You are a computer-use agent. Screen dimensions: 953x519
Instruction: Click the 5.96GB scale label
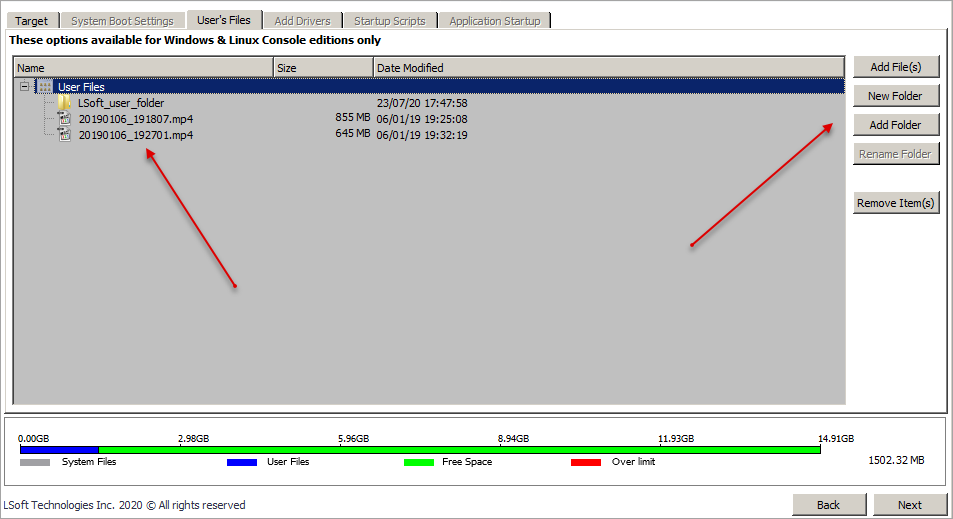(x=354, y=438)
